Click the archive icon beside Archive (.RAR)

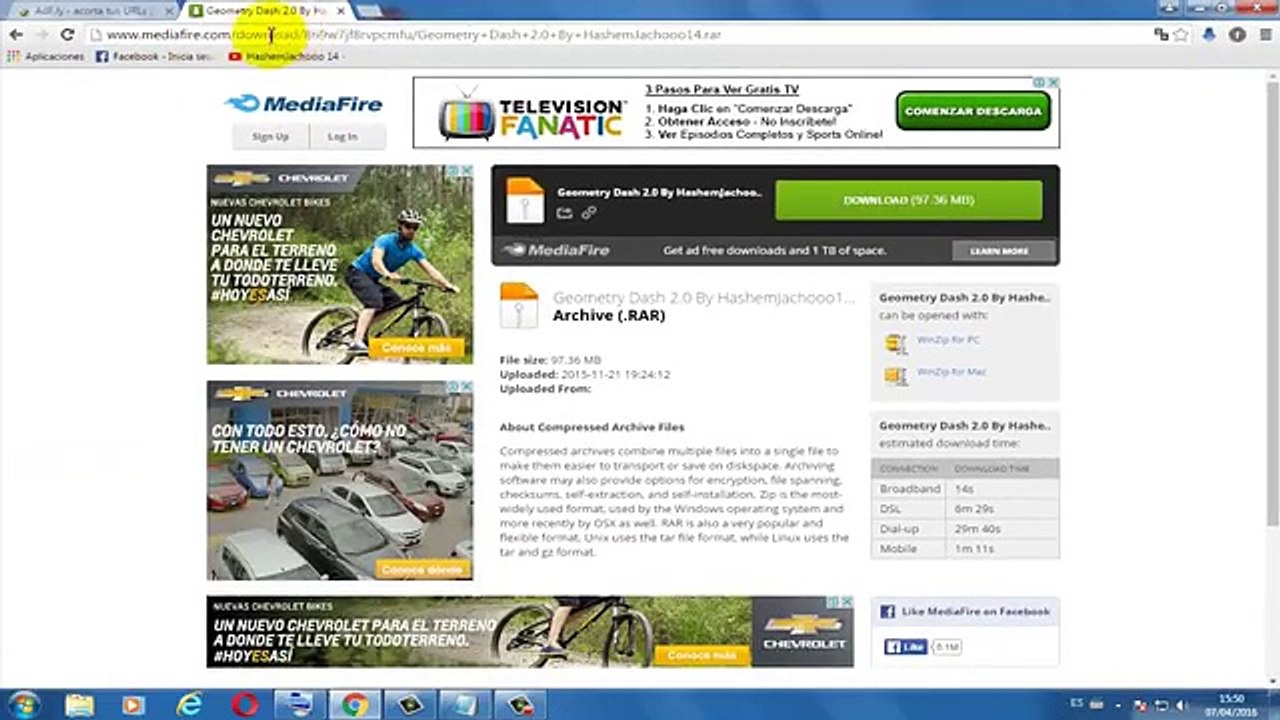(x=519, y=305)
